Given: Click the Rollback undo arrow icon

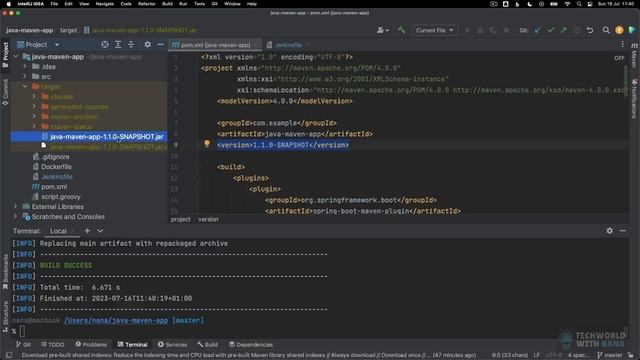Looking at the screenshot, I should pyautogui.click(x=590, y=30).
